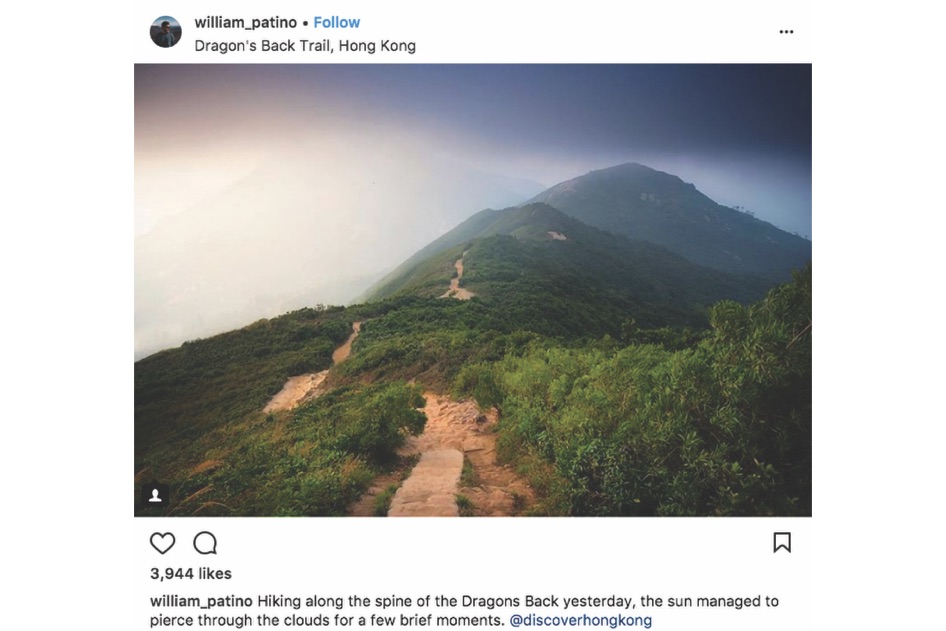Open the @discoverhongkong mention

pyautogui.click(x=580, y=620)
